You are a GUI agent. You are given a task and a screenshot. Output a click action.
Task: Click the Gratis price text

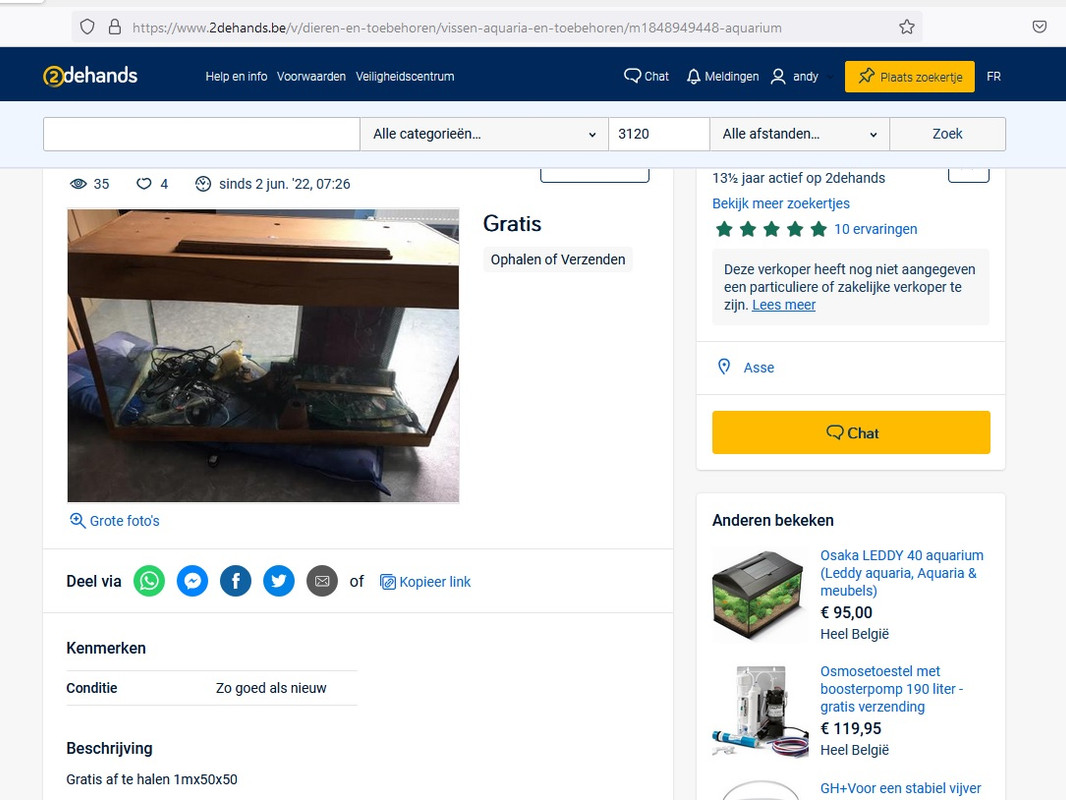point(512,224)
